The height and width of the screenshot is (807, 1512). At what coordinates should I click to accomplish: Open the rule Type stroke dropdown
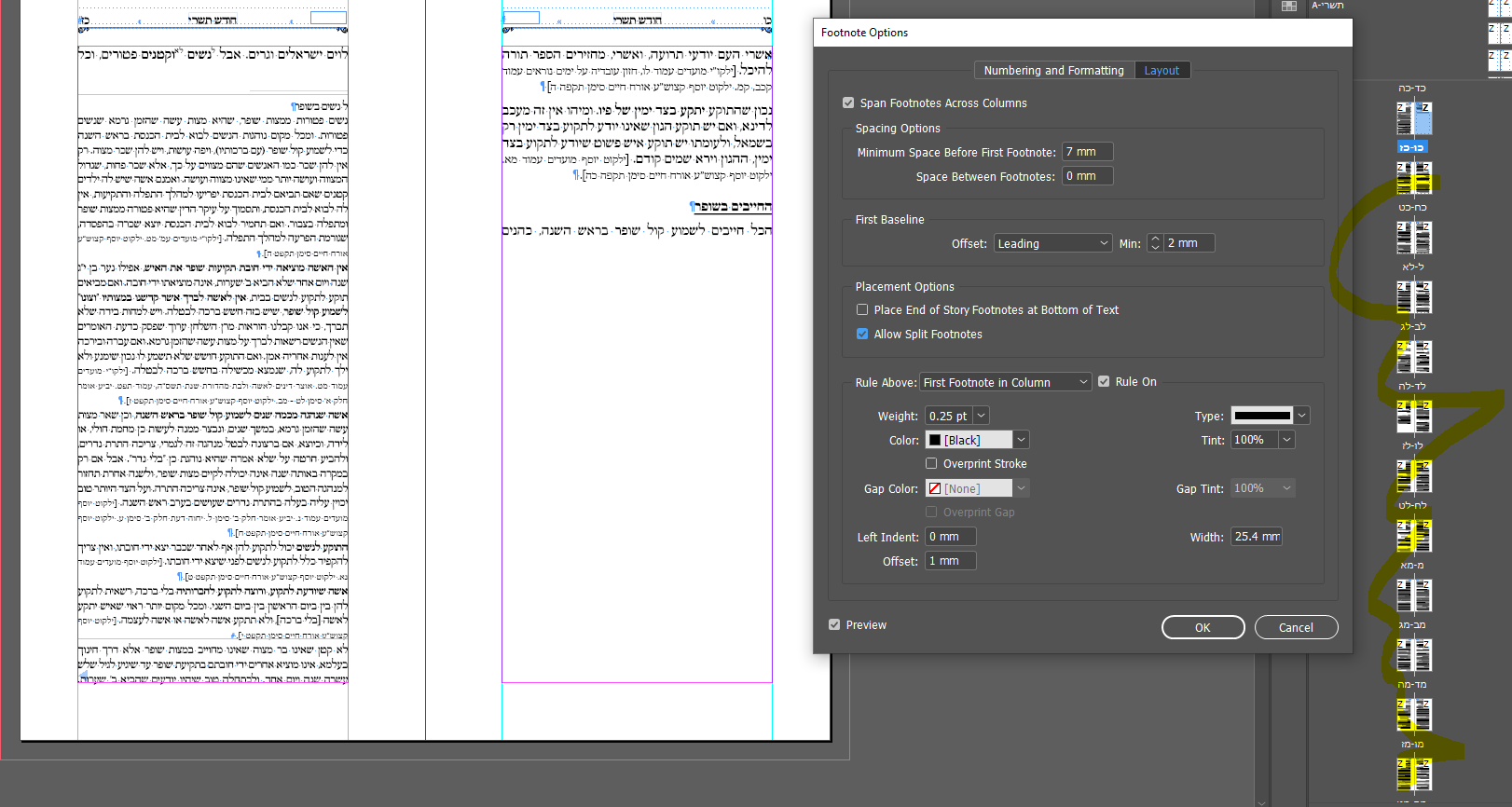[x=1271, y=416]
